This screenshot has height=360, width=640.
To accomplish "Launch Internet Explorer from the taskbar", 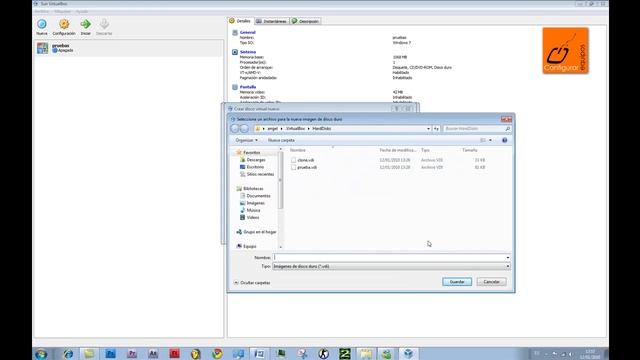I will click(68, 354).
